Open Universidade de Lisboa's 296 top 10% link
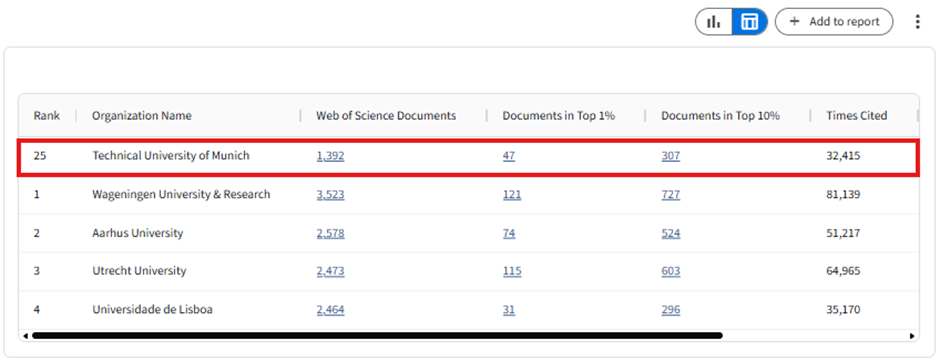The image size is (940, 361). [x=671, y=310]
